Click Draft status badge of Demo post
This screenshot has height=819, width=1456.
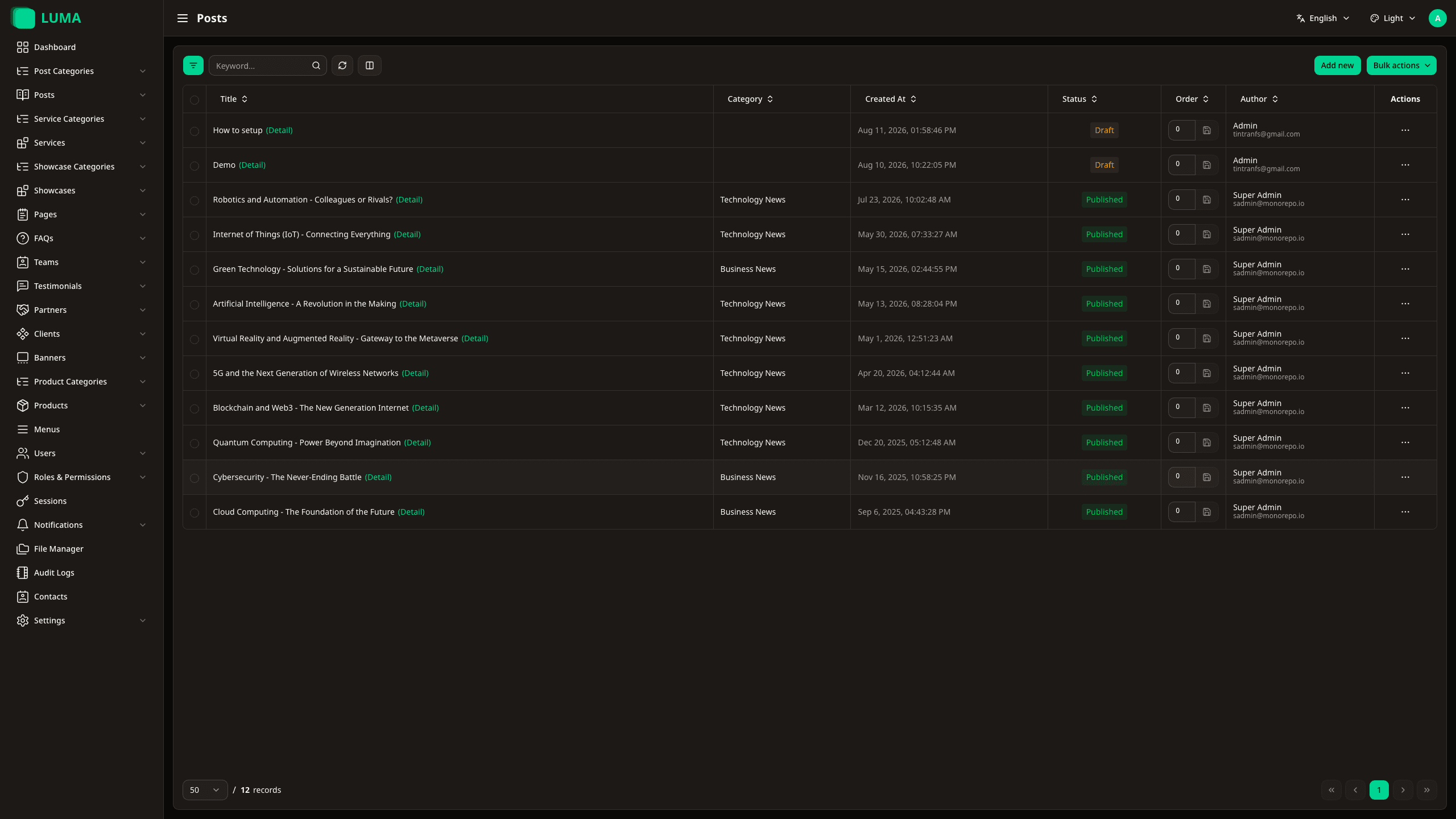(1105, 165)
